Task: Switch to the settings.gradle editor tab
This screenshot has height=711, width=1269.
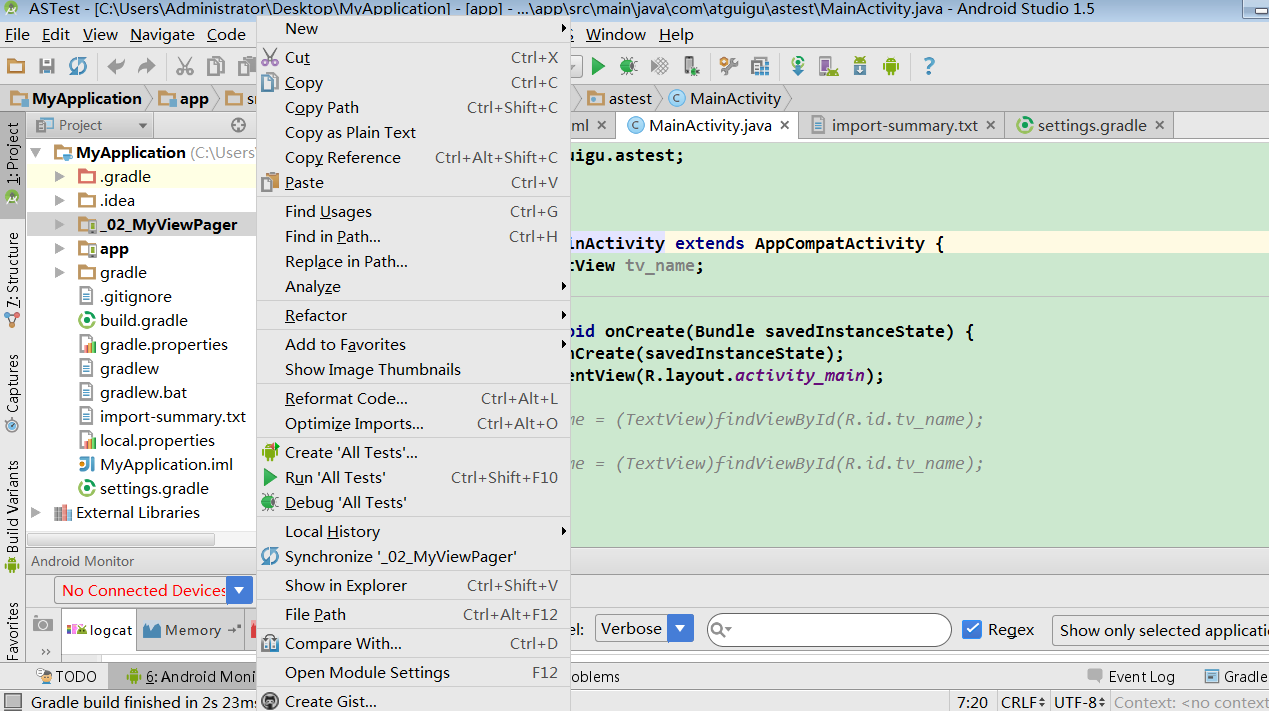Action: coord(1091,125)
